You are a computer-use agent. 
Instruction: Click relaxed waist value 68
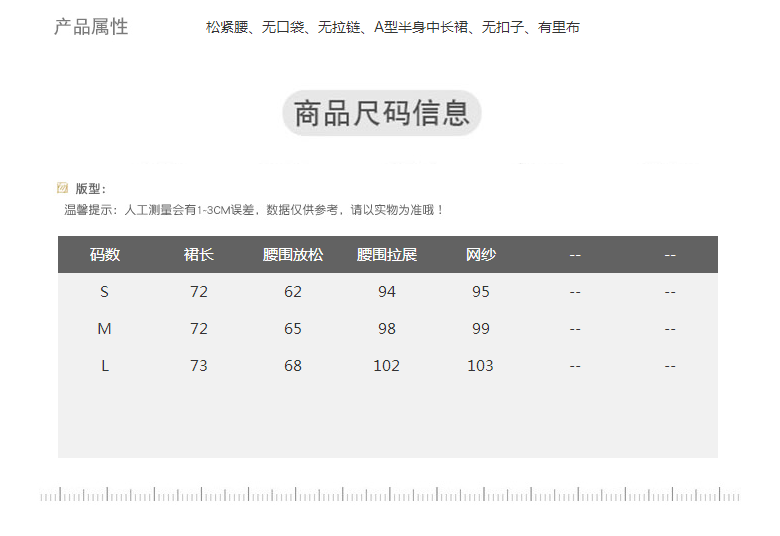(292, 366)
